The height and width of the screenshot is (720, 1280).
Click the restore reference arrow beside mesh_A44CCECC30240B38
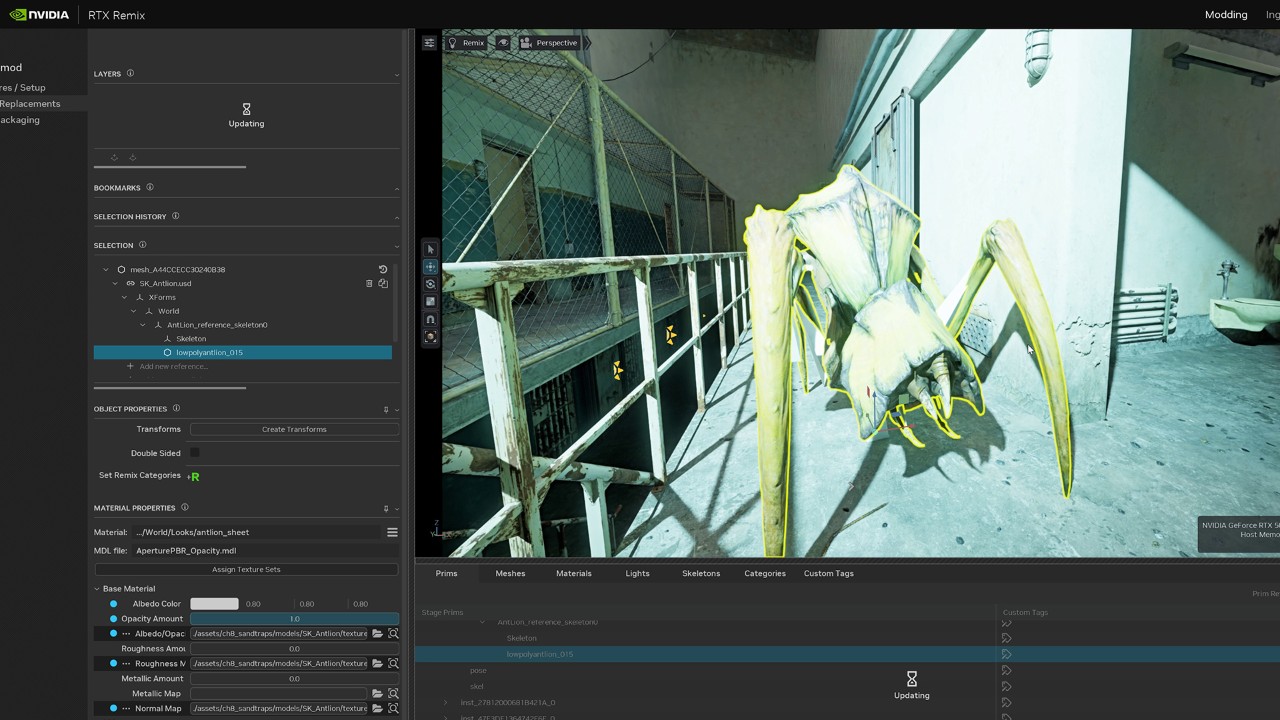point(383,269)
